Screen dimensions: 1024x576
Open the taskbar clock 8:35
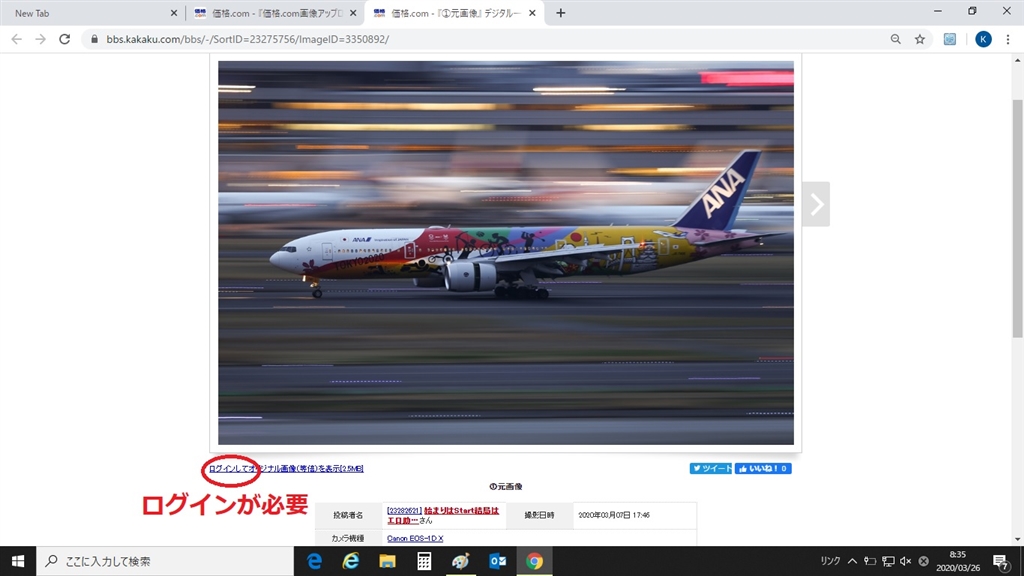[x=957, y=561]
